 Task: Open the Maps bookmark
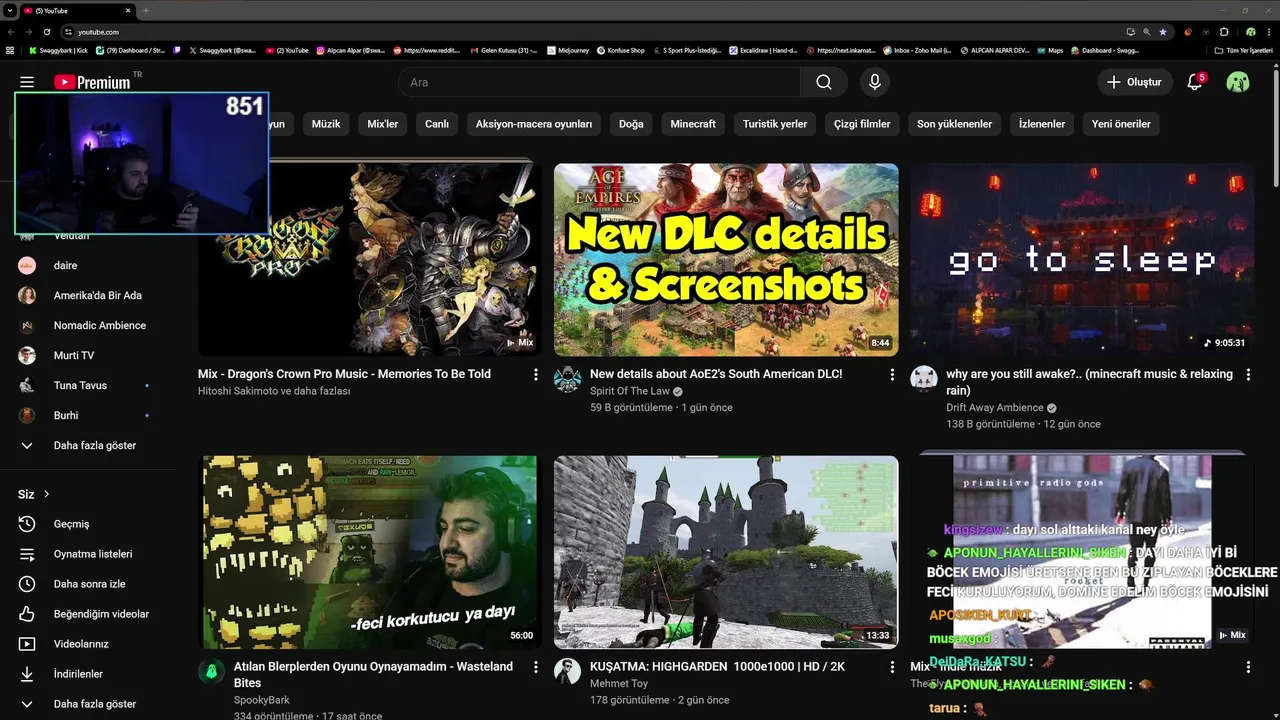pyautogui.click(x=1050, y=50)
